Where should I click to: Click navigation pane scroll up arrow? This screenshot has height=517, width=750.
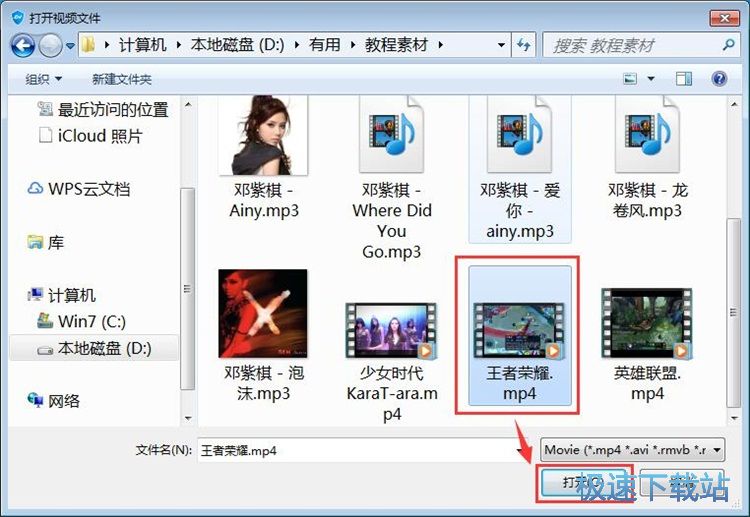(x=188, y=104)
